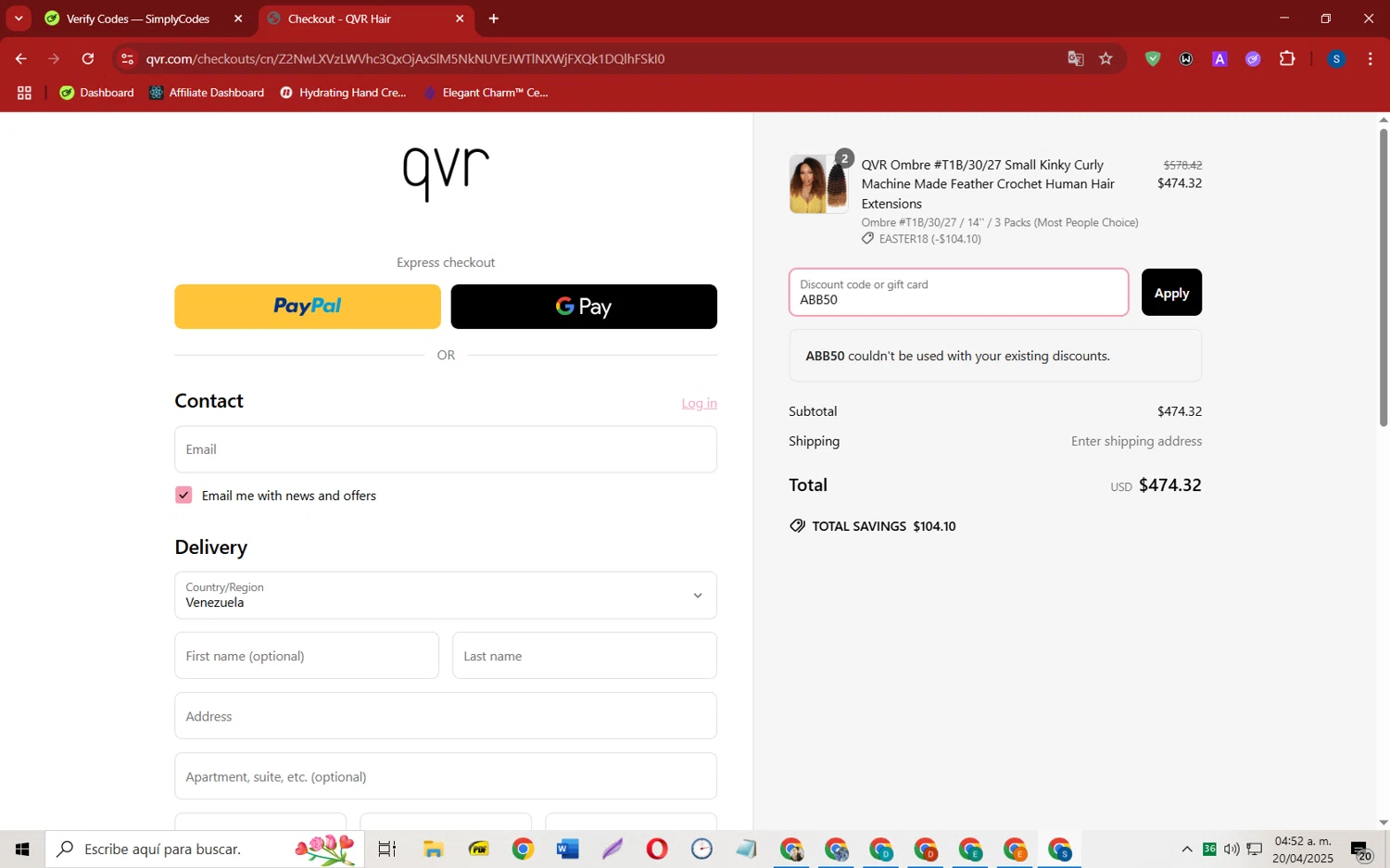Open the tab search dropdown arrow

coord(19,19)
